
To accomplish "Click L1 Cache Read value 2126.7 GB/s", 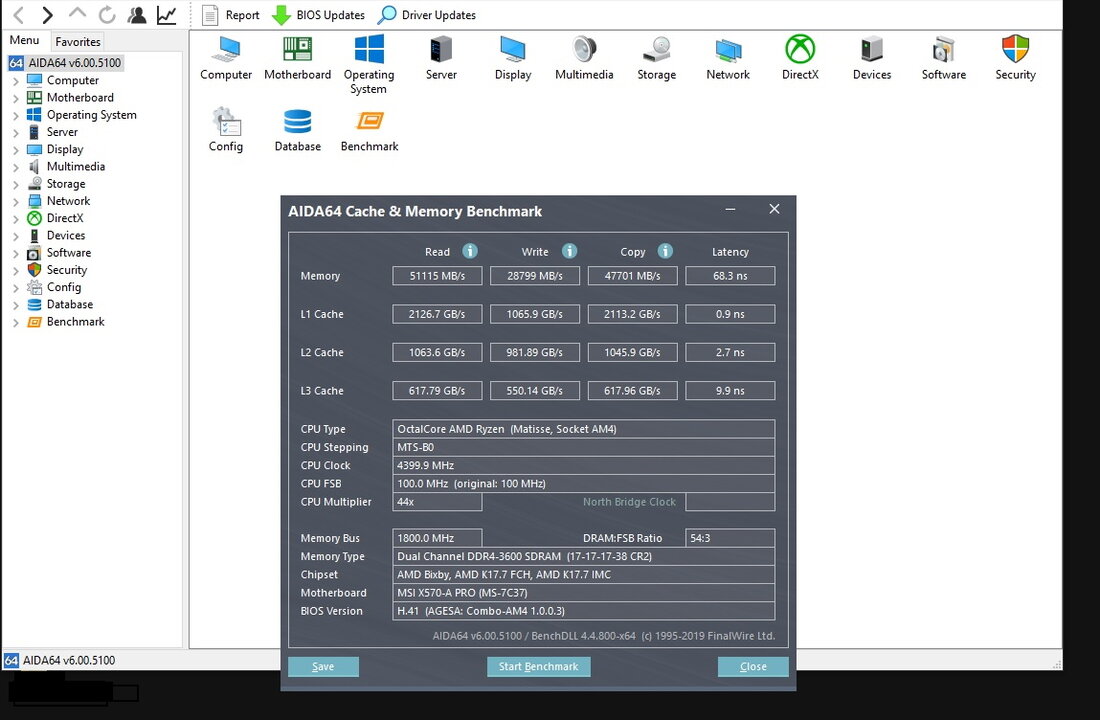I will (x=437, y=314).
